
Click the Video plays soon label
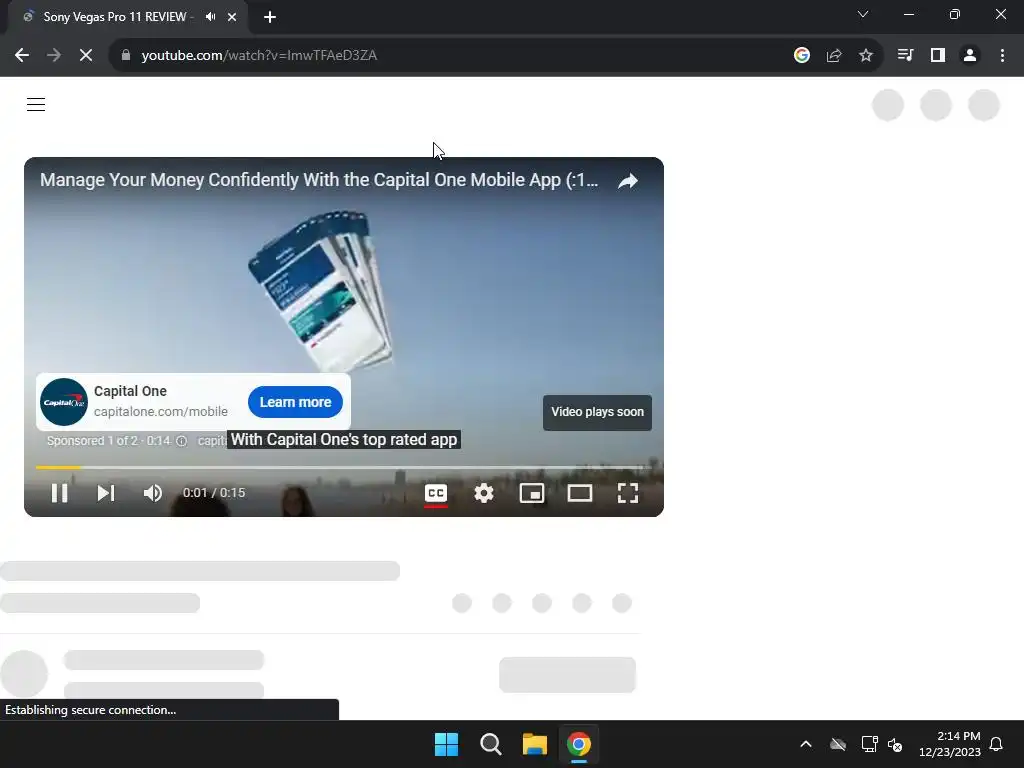click(597, 412)
